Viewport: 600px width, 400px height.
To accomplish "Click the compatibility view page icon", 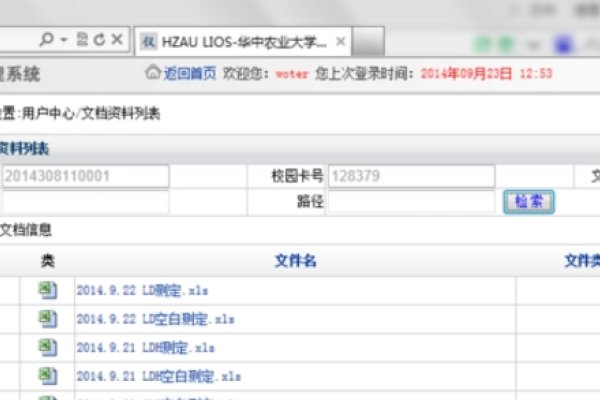I will [x=82, y=39].
